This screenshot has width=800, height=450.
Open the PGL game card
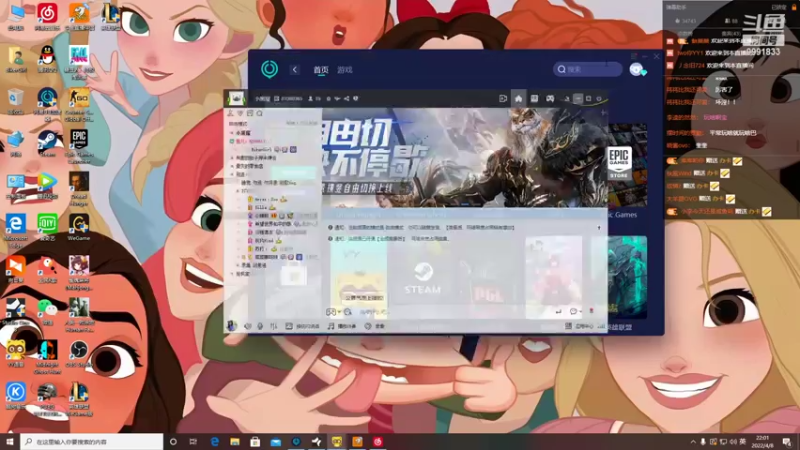[x=488, y=277]
